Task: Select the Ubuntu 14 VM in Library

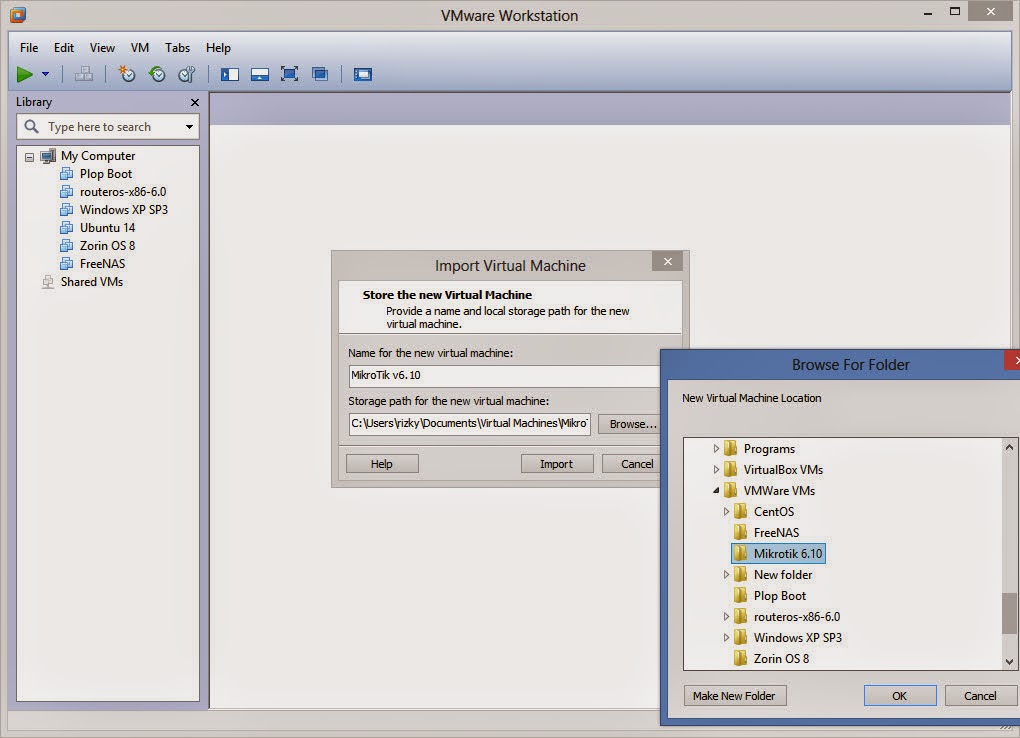Action: (107, 228)
